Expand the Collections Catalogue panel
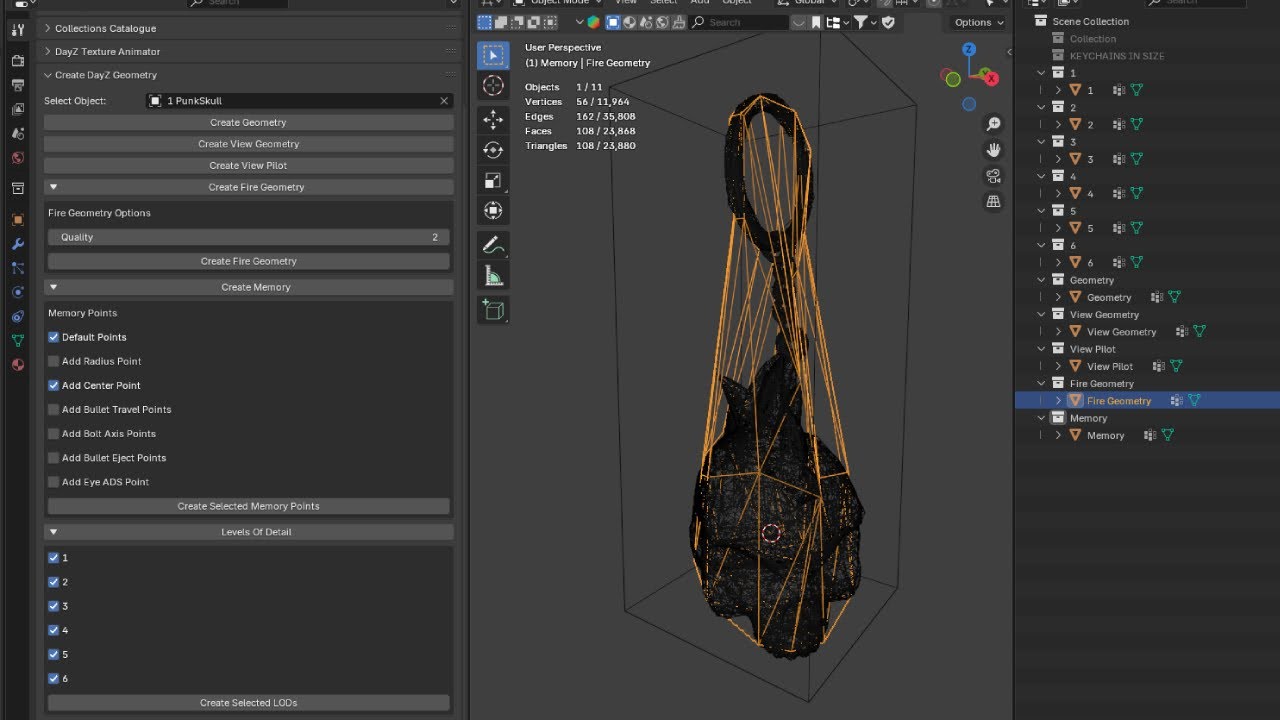The height and width of the screenshot is (720, 1280). coord(47,28)
